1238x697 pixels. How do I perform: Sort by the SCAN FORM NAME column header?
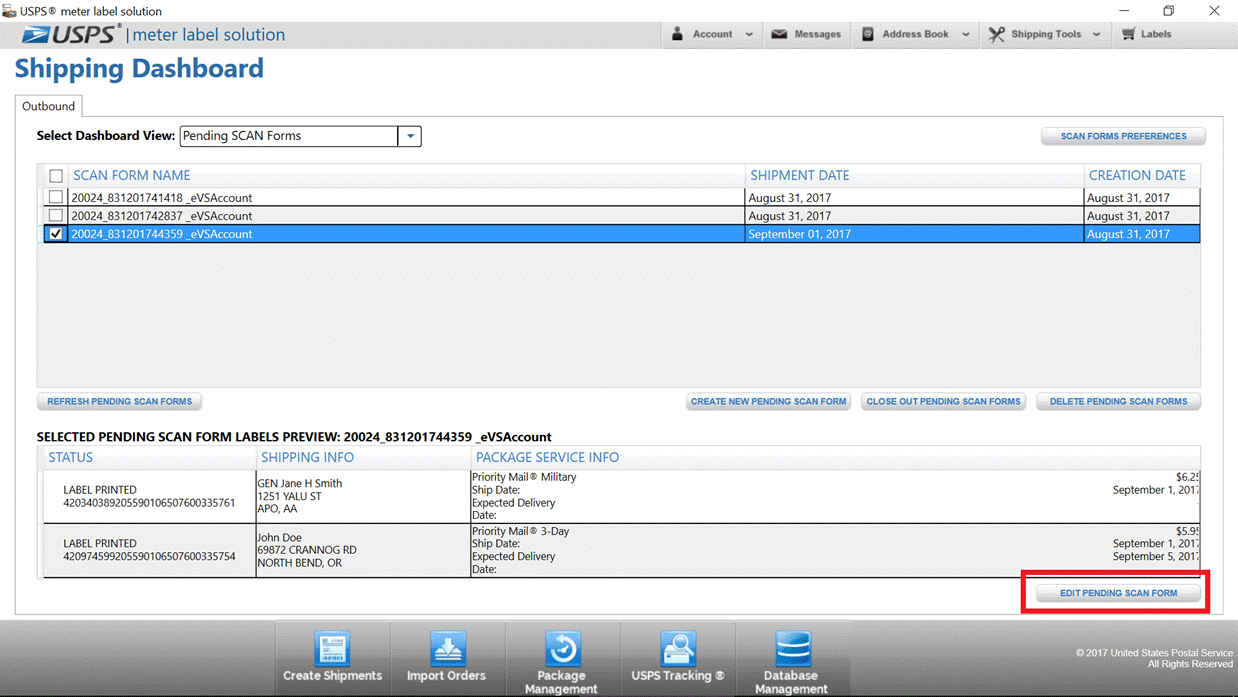point(131,175)
